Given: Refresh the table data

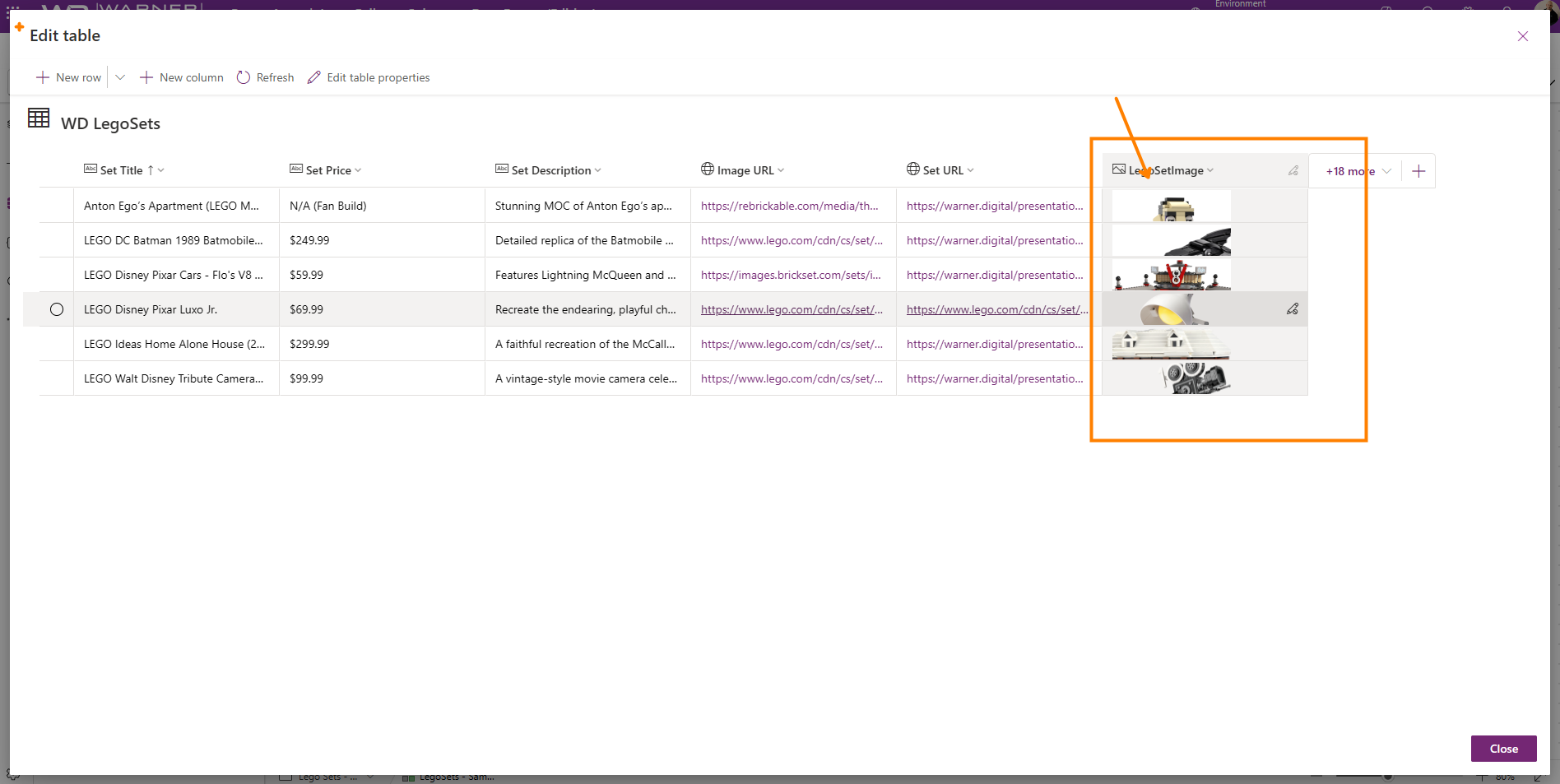Looking at the screenshot, I should coord(266,77).
